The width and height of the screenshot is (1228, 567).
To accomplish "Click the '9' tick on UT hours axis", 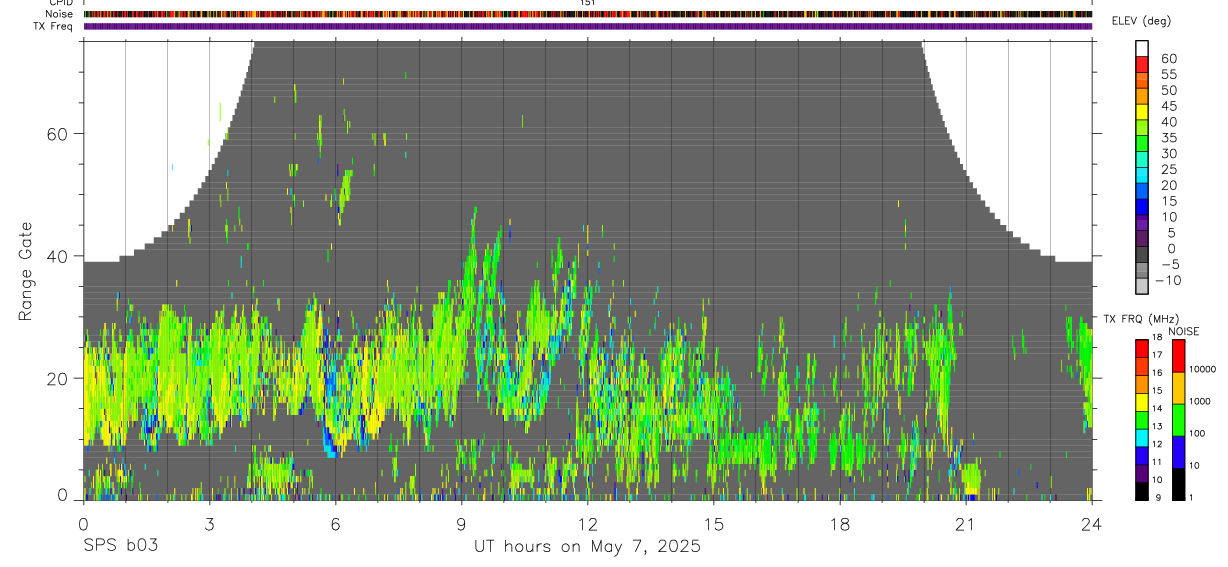I will click(461, 523).
